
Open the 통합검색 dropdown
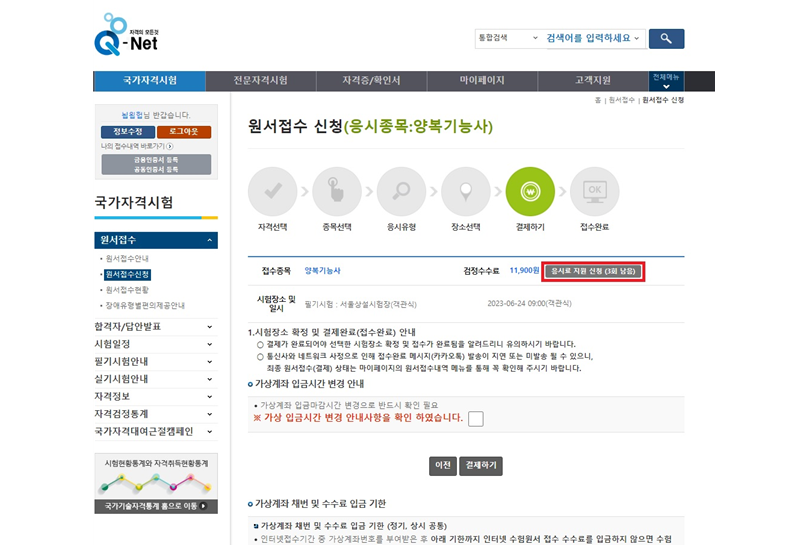508,38
